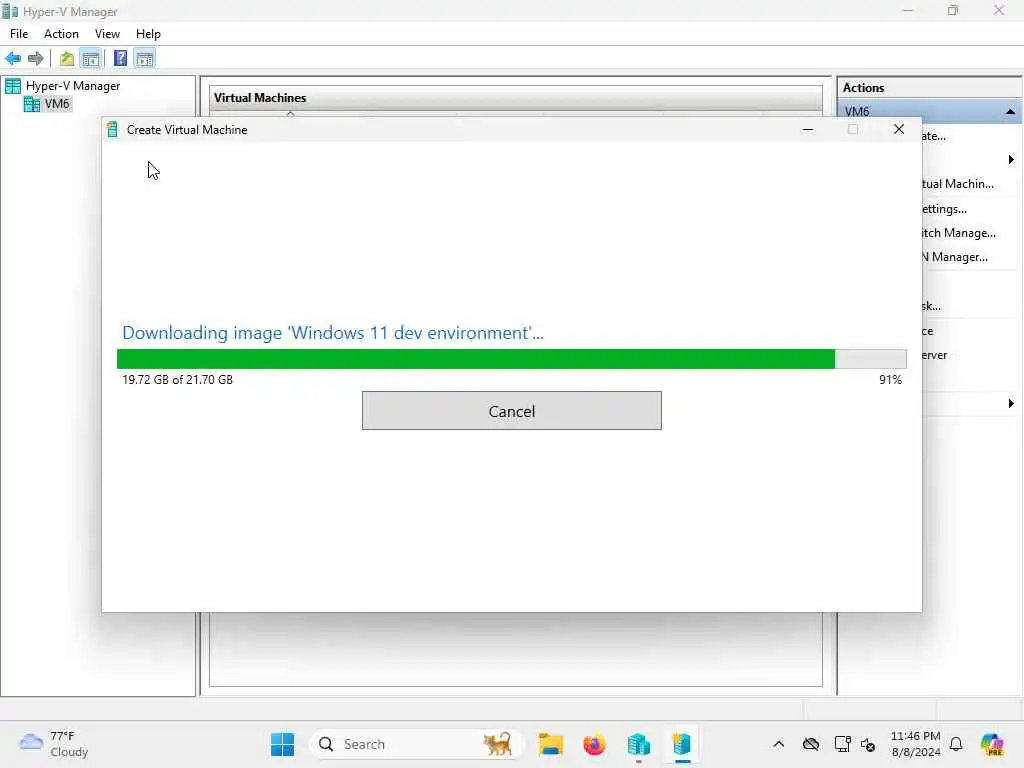Open the clock showing 11:46 PM
The width and height of the screenshot is (1024, 768).
pos(916,744)
